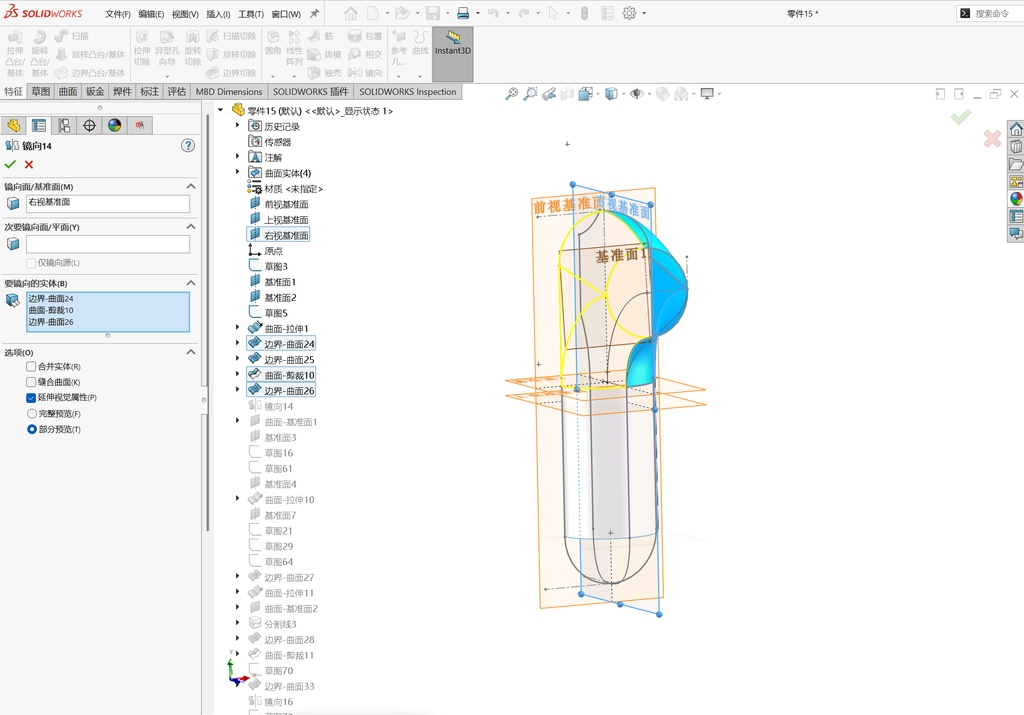Click the Hide/Show Items eye icon
The height and width of the screenshot is (715, 1024).
pos(636,94)
